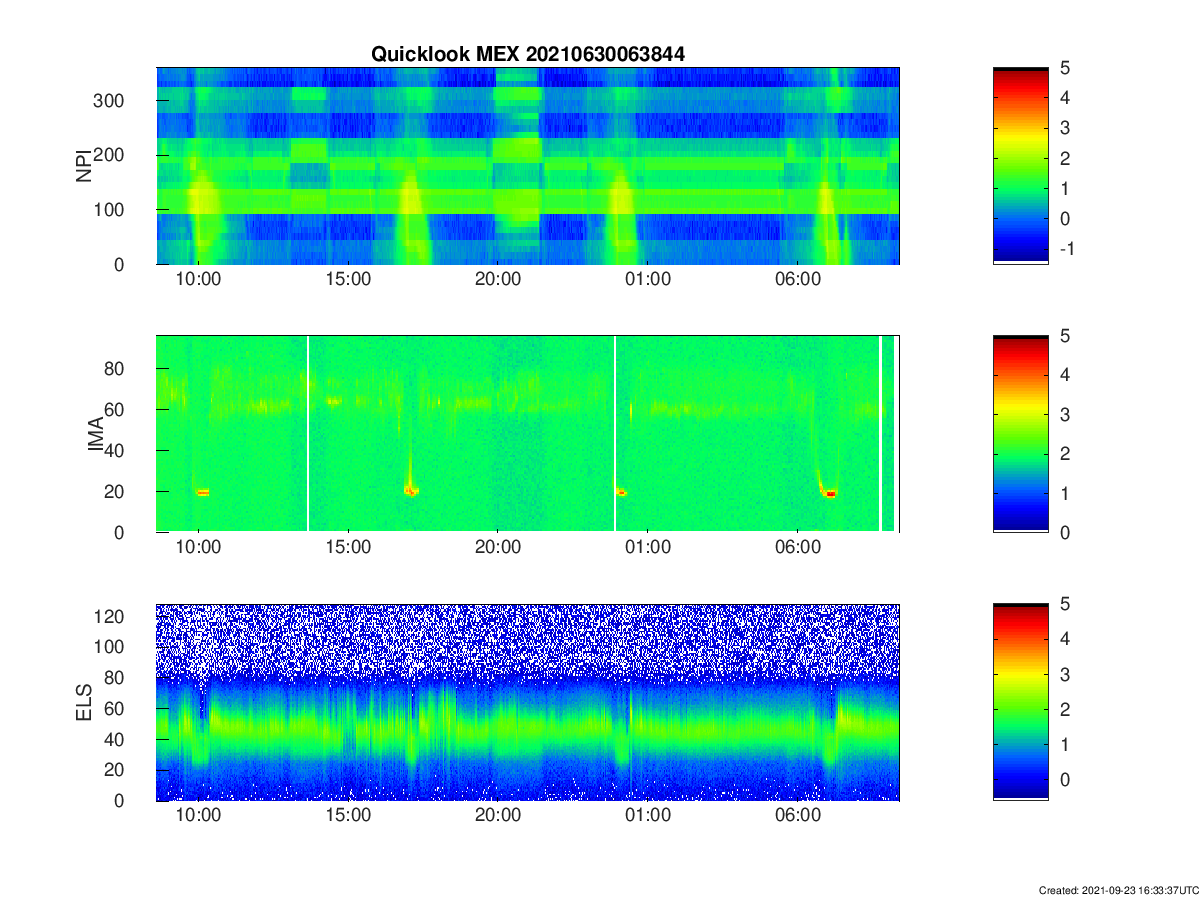The width and height of the screenshot is (1200, 900).
Task: Click the ELS colorbar
Action: (1020, 702)
